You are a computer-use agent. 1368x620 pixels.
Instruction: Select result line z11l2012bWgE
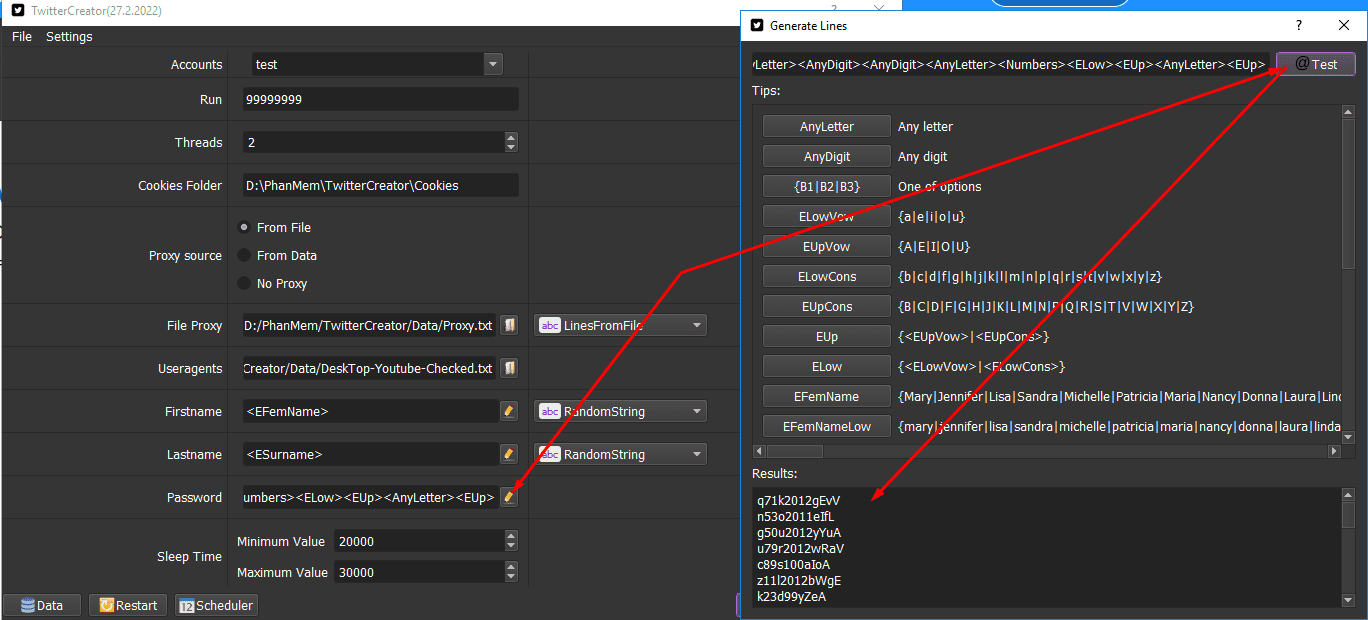click(x=799, y=581)
